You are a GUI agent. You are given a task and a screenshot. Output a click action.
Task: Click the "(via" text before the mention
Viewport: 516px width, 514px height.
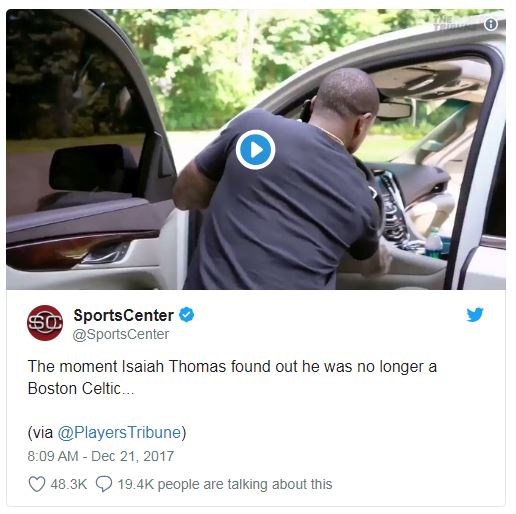click(x=40, y=433)
